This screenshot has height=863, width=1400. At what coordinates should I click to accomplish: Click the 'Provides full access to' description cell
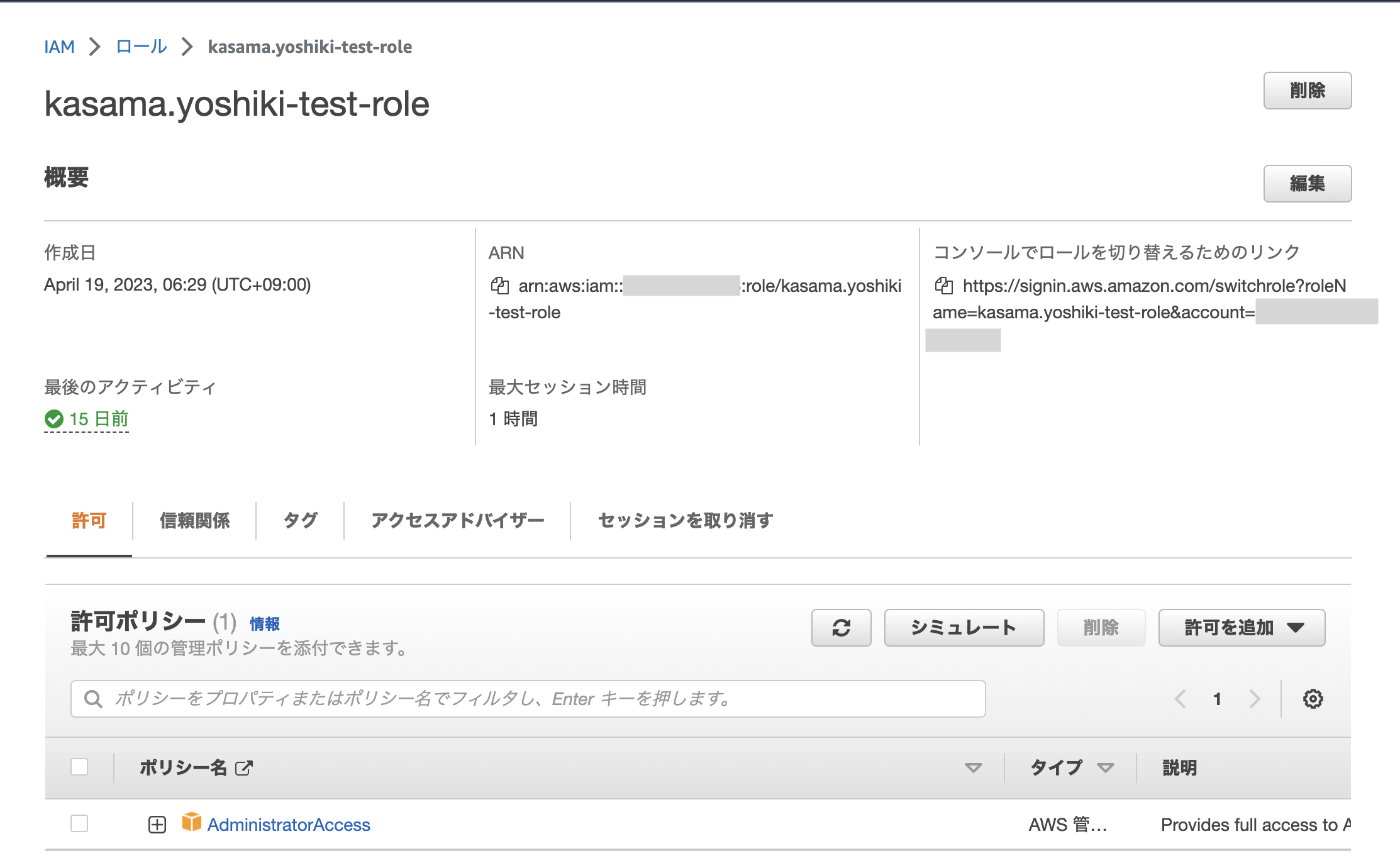[x=1255, y=825]
